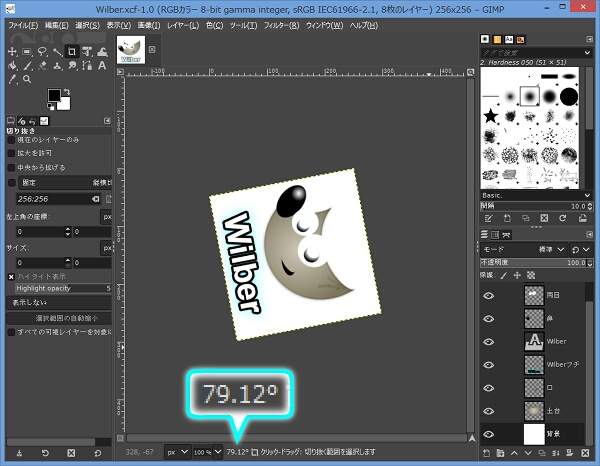Open the フィルター menu
The height and width of the screenshot is (466, 600).
point(279,24)
